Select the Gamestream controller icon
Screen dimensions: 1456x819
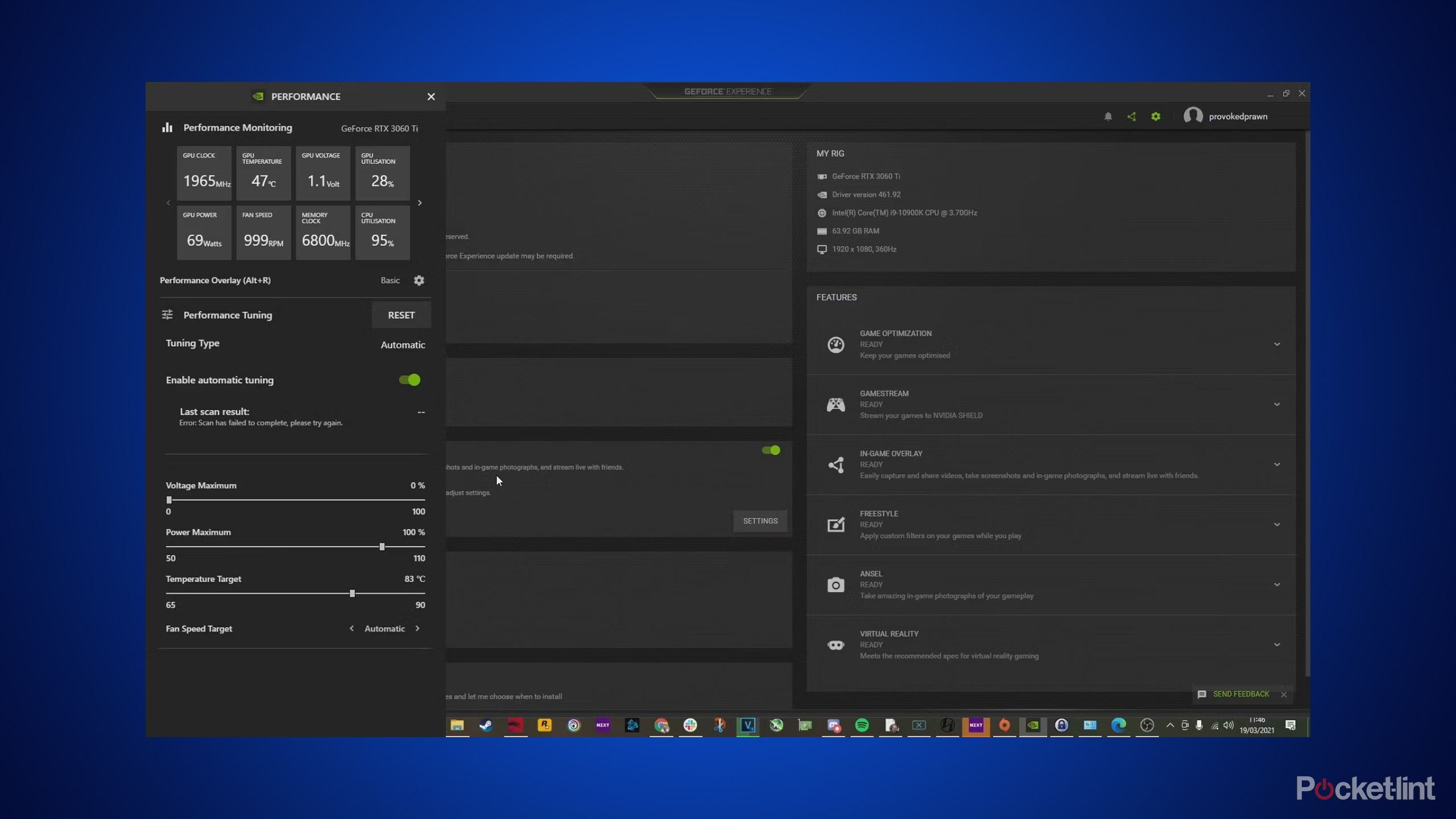pyautogui.click(x=835, y=404)
